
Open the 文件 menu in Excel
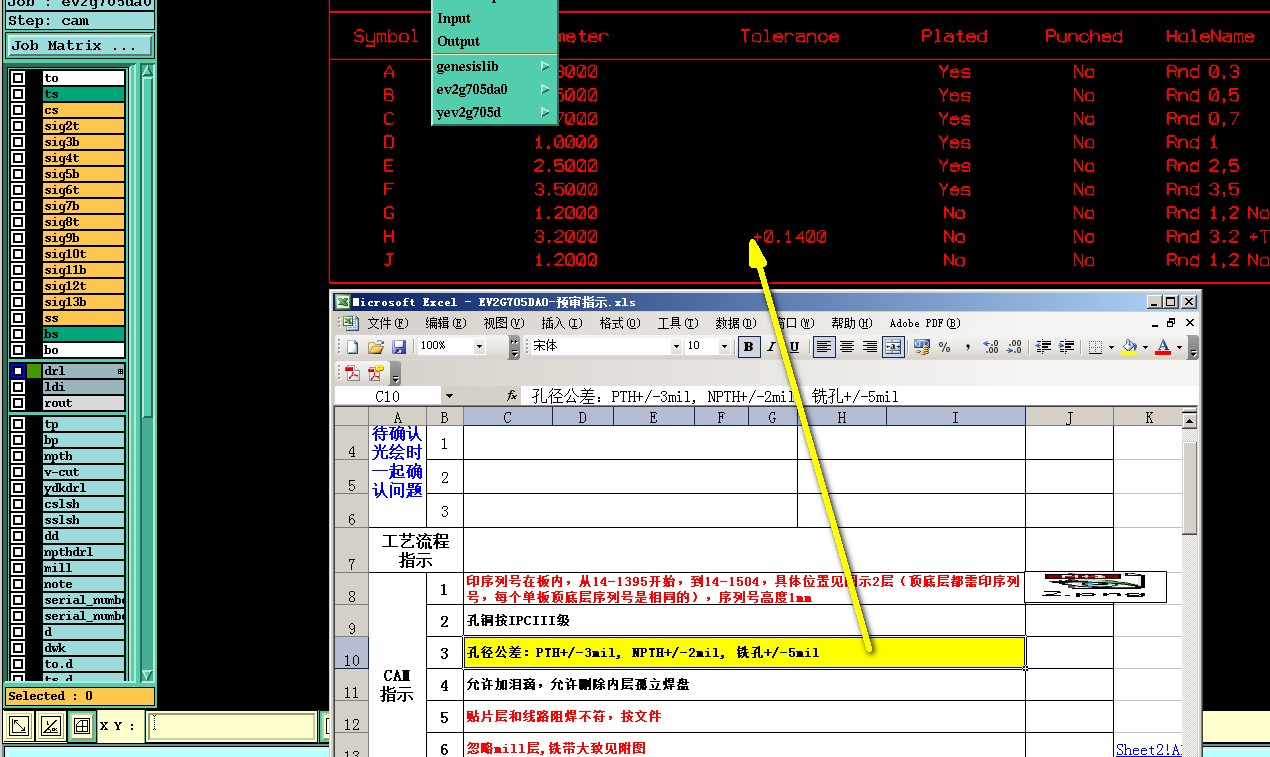387,323
